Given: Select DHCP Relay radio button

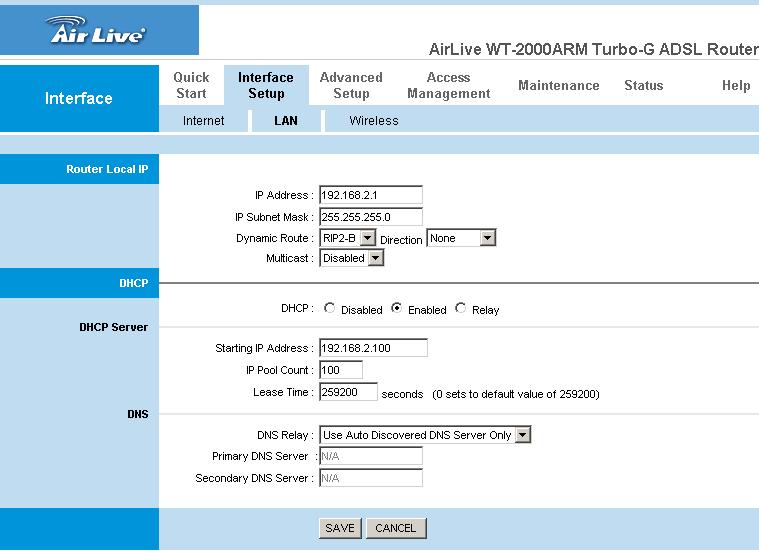Looking at the screenshot, I should point(460,308).
